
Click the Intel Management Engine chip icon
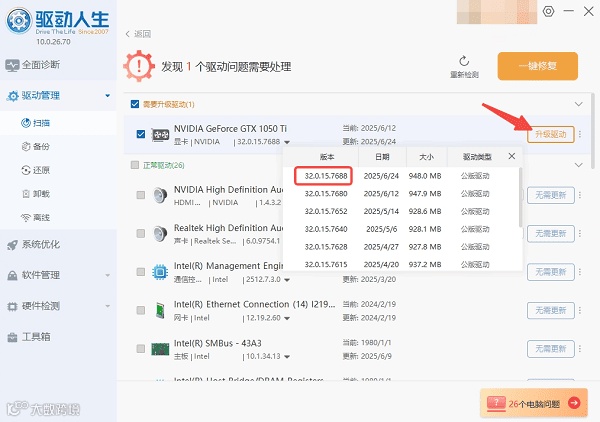(x=160, y=272)
